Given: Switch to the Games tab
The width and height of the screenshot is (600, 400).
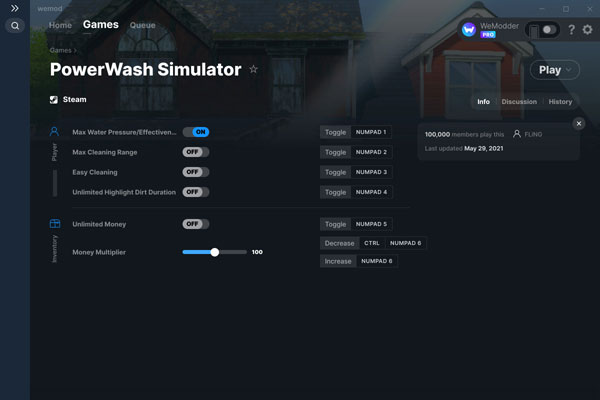Looking at the screenshot, I should [101, 24].
